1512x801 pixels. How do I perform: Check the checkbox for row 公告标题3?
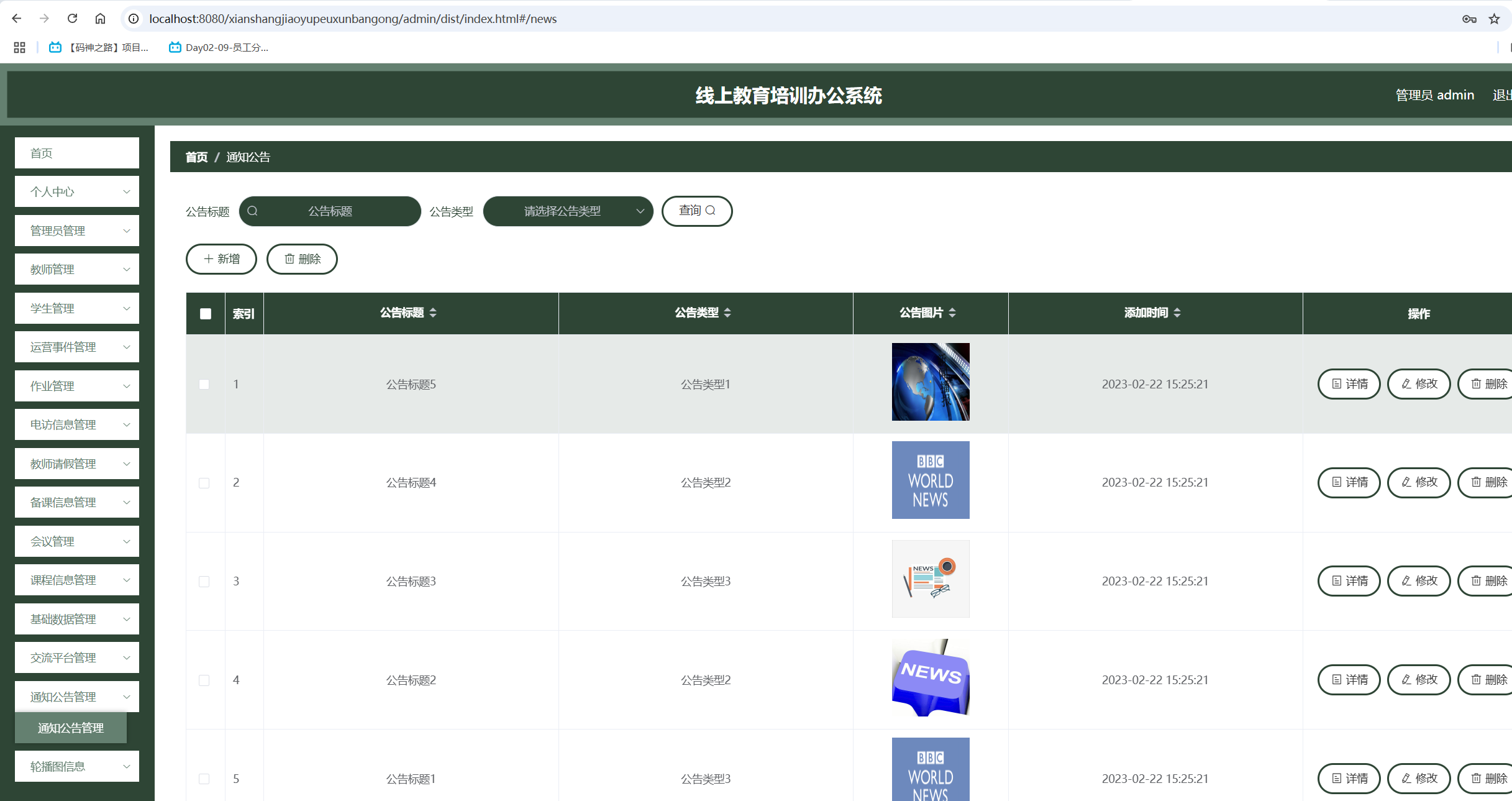tap(204, 582)
